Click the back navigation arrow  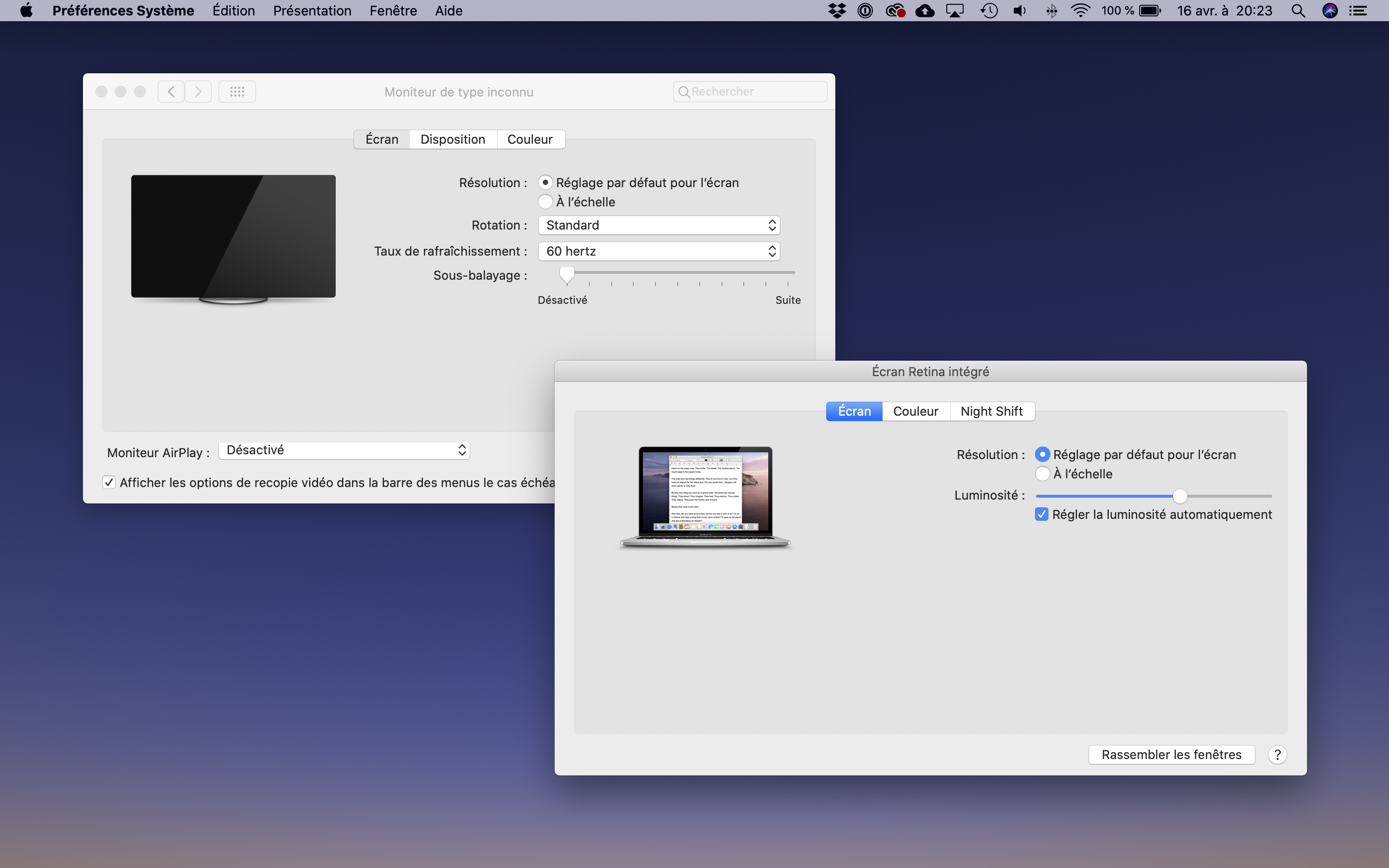[x=171, y=92]
